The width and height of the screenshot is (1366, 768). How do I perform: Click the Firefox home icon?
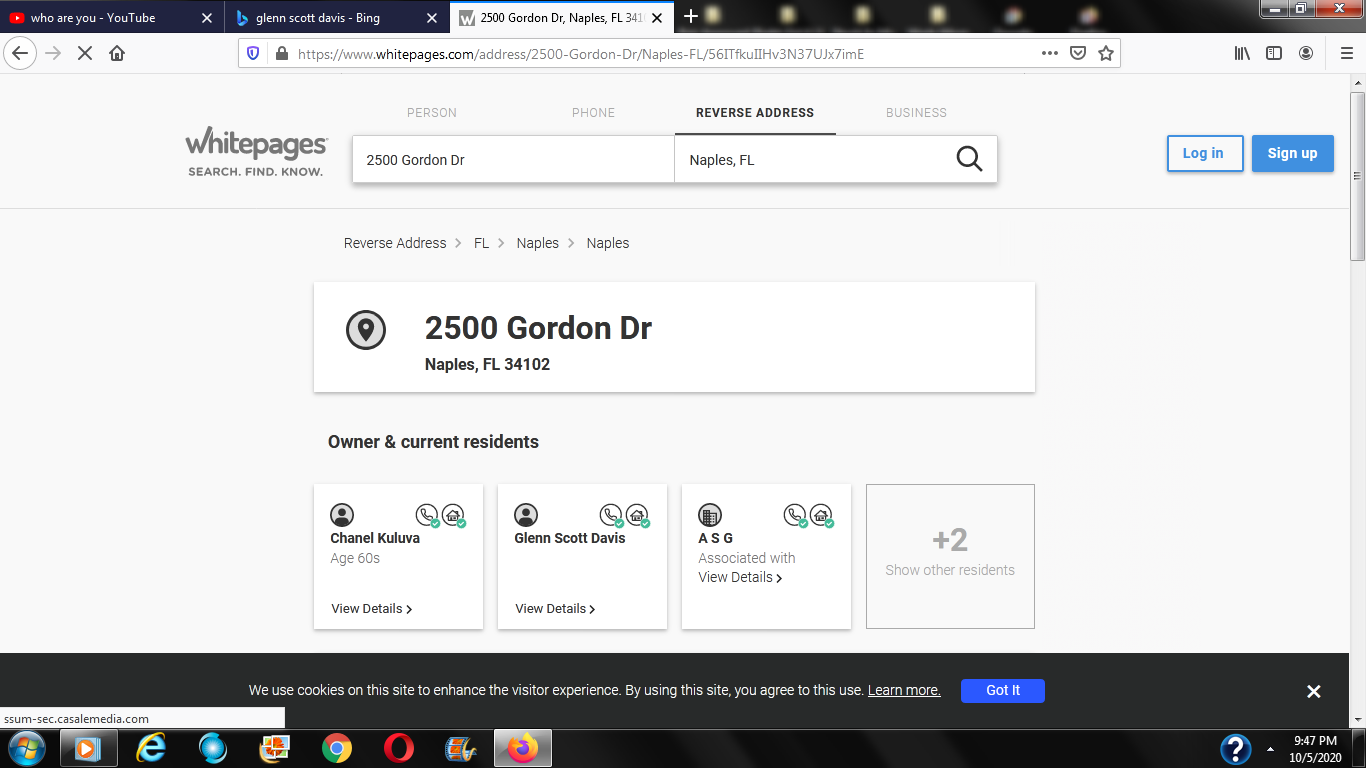pos(117,54)
